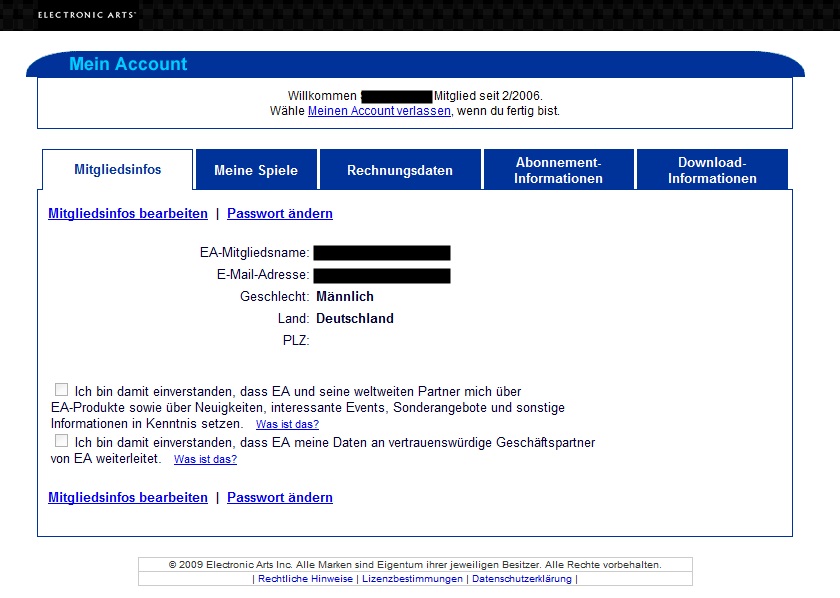840x598 pixels.
Task: Enable EA partner news consent checkbox
Action: [x=62, y=390]
